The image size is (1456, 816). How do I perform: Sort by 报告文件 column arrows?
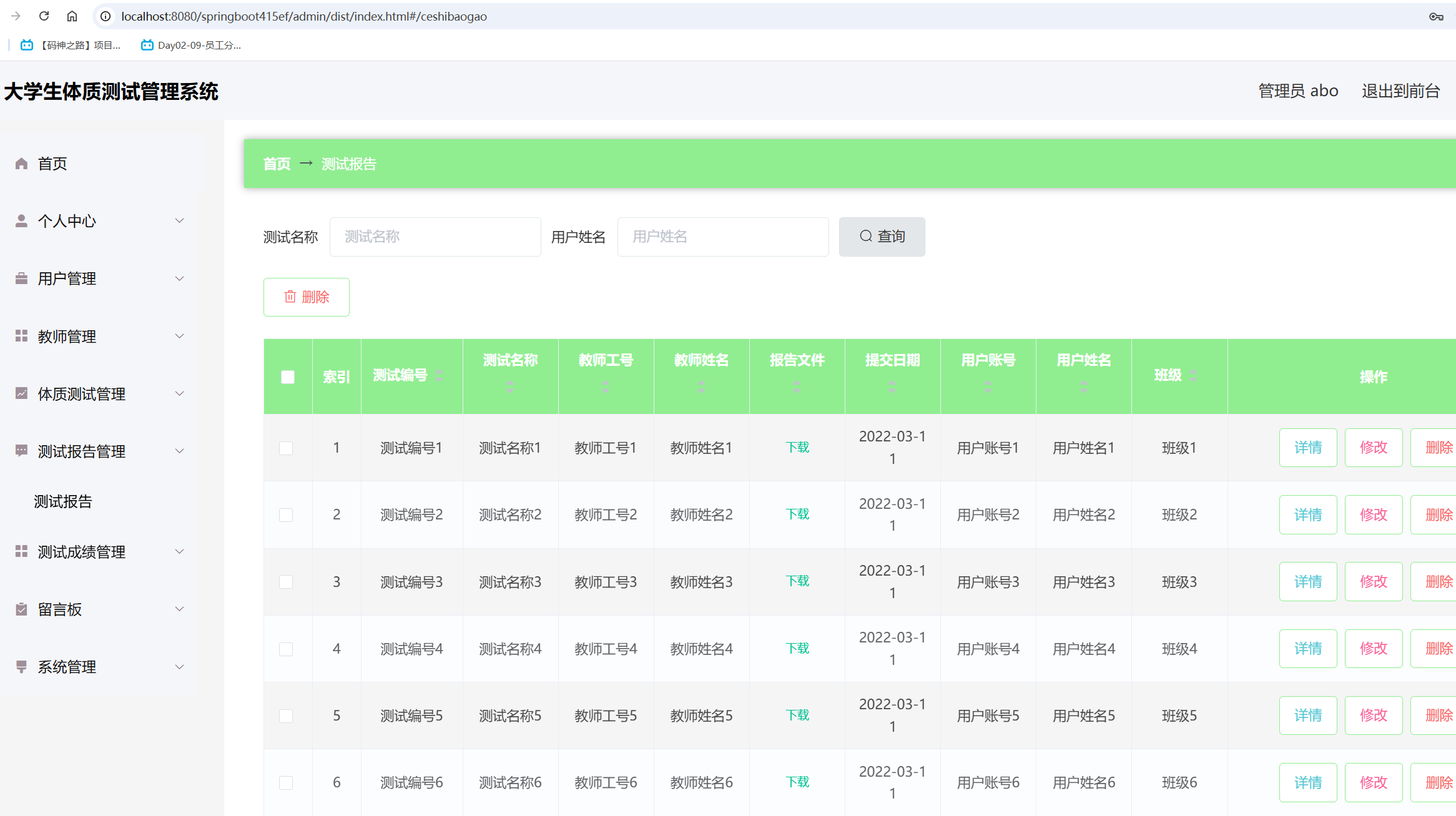click(x=797, y=386)
